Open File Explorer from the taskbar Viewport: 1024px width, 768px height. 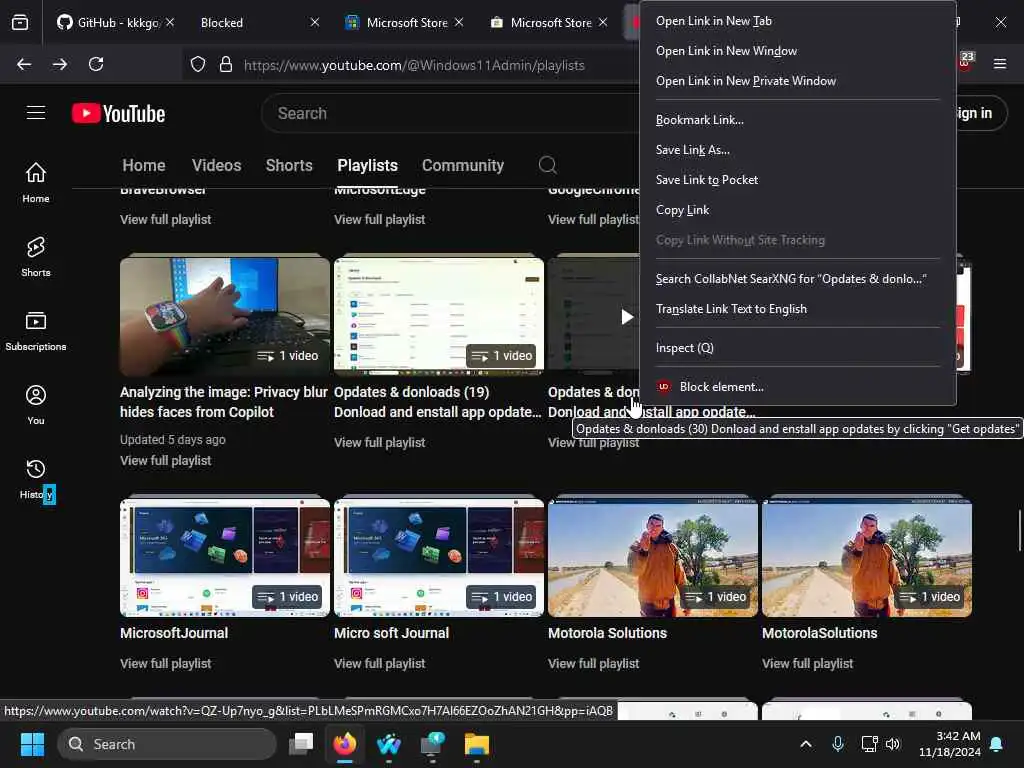pos(477,744)
